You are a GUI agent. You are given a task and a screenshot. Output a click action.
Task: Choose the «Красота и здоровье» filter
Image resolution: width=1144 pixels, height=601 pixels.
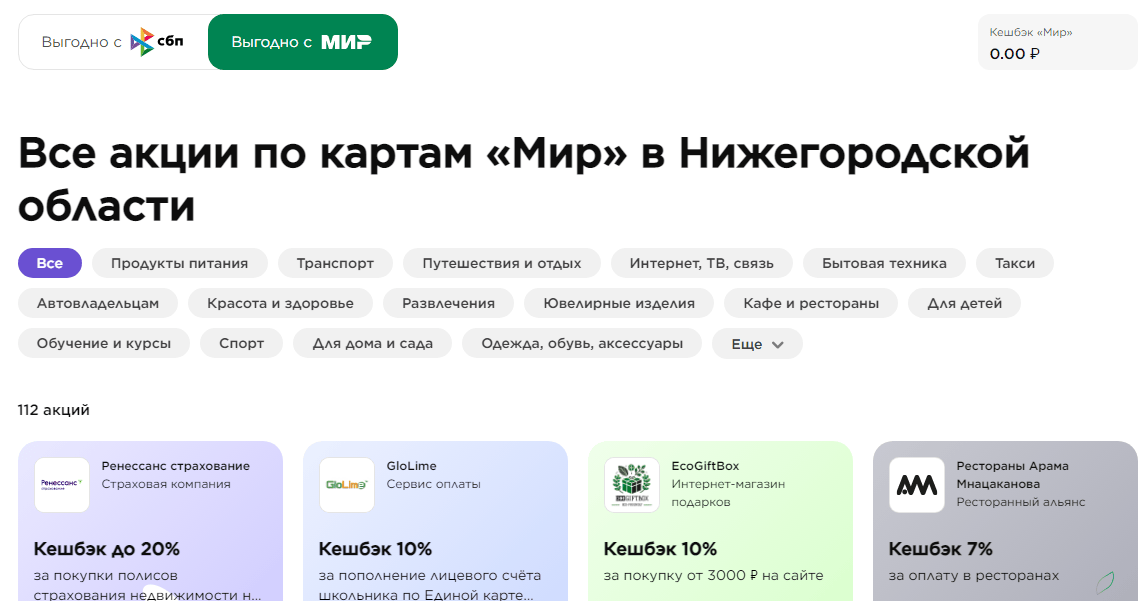pos(280,303)
